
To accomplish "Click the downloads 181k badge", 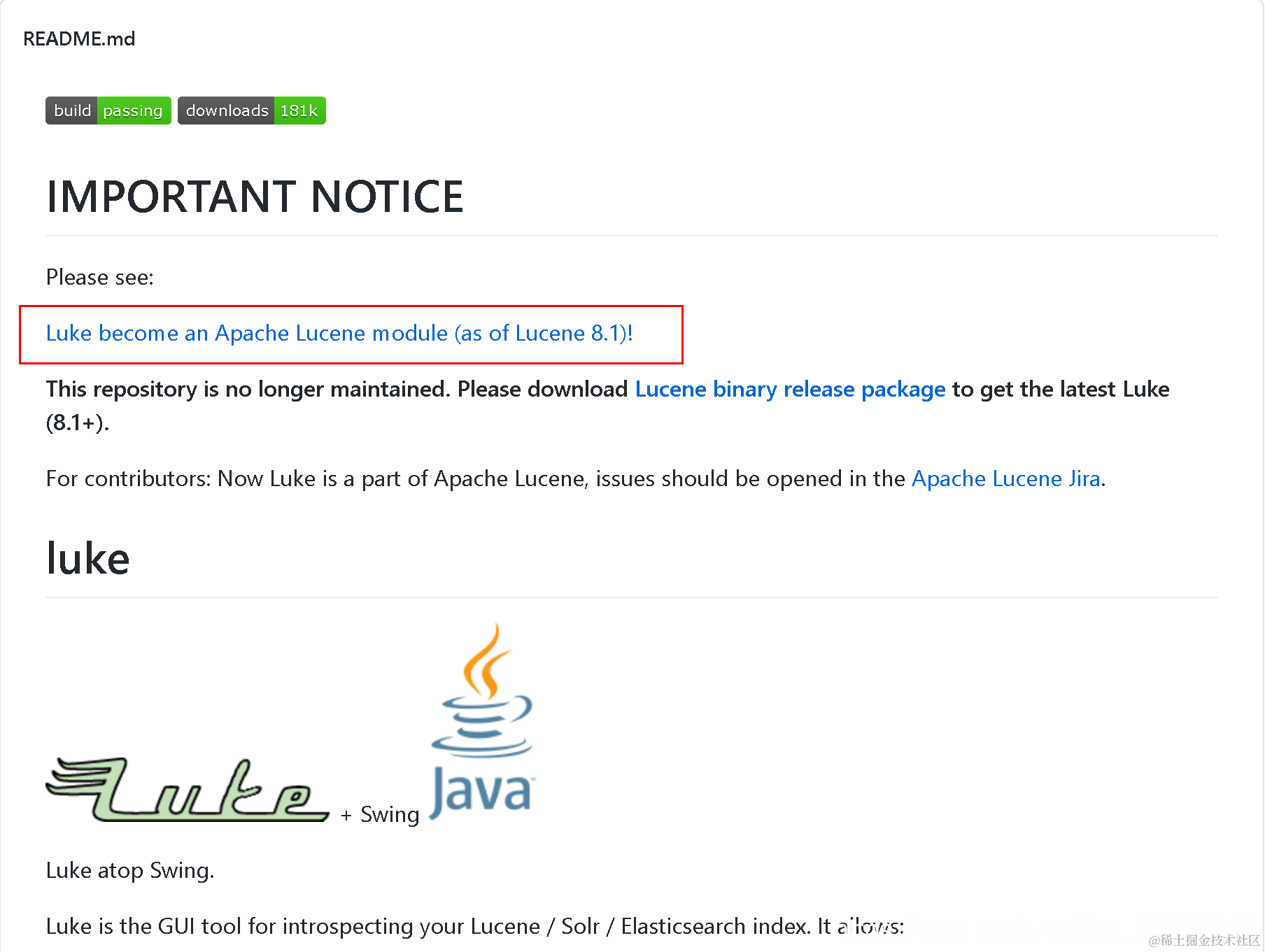I will (252, 111).
